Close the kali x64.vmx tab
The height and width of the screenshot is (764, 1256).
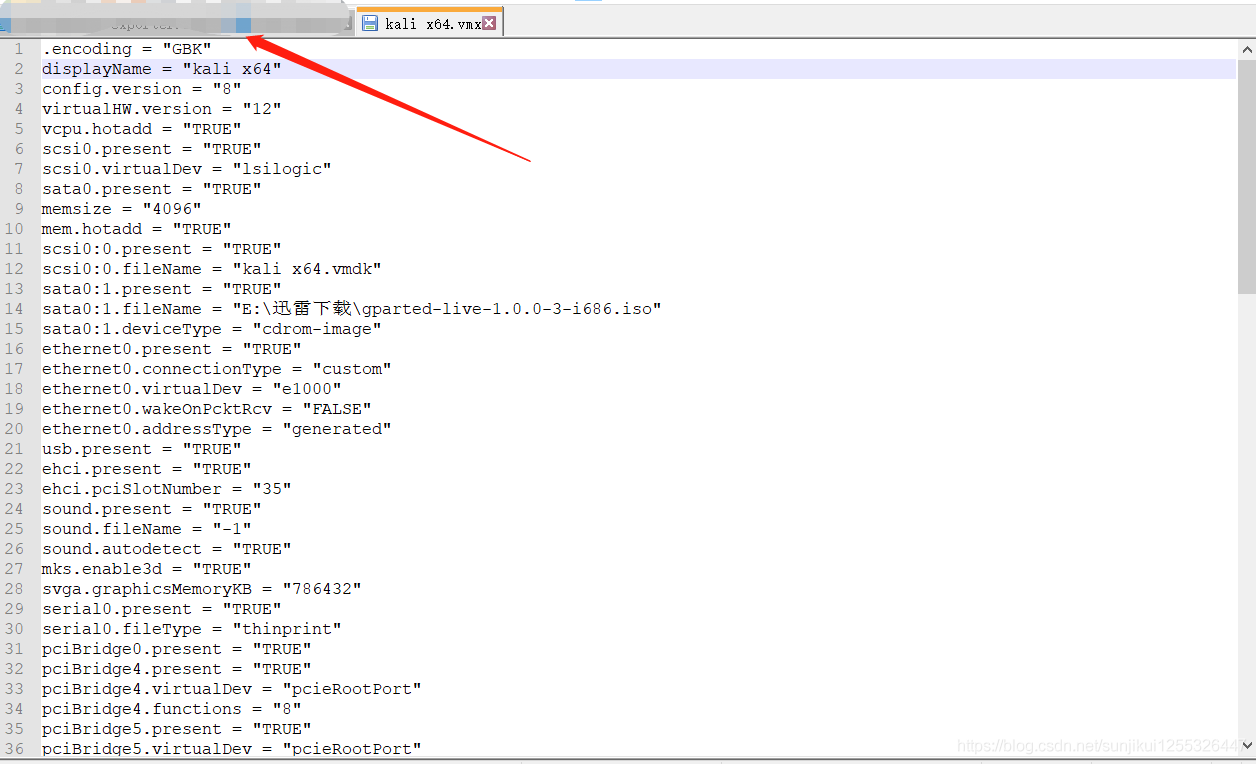point(489,21)
